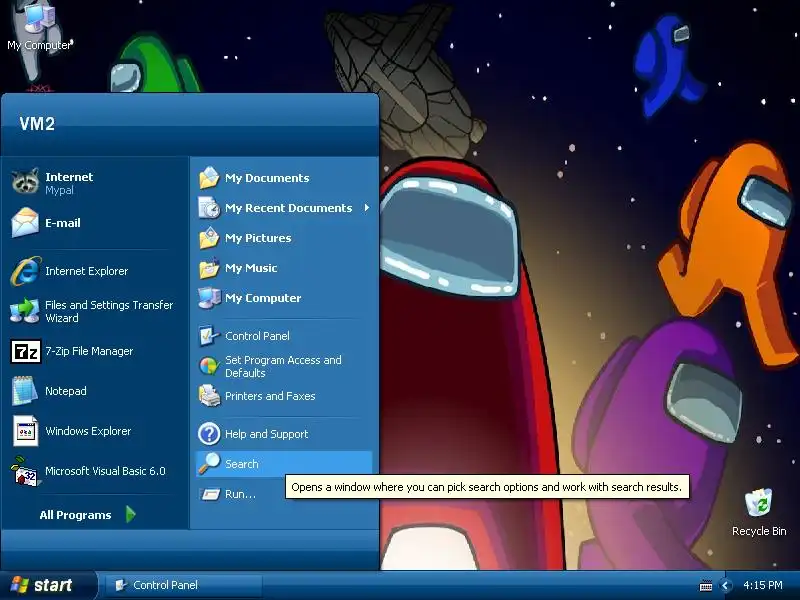The width and height of the screenshot is (800, 600).
Task: Click the Help and Support question mark icon
Action: tap(209, 434)
